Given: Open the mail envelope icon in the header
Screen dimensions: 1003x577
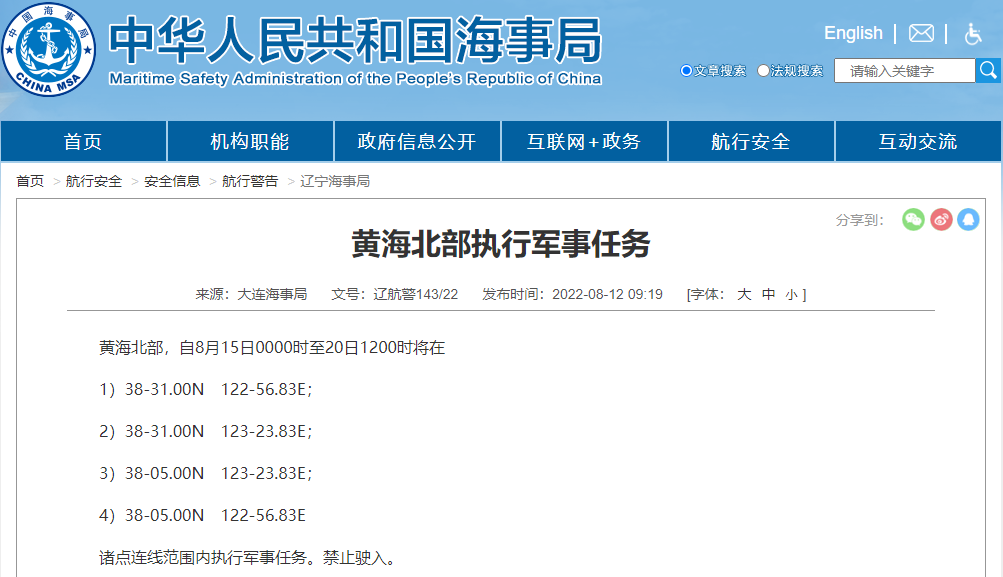Looking at the screenshot, I should tap(919, 32).
